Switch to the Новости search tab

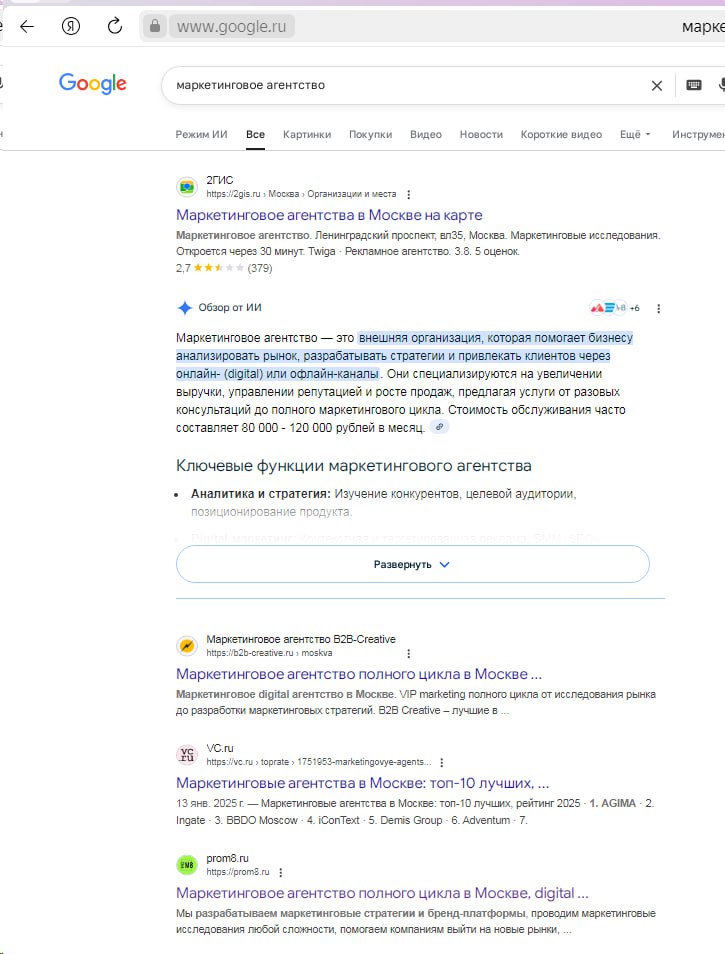coord(481,134)
